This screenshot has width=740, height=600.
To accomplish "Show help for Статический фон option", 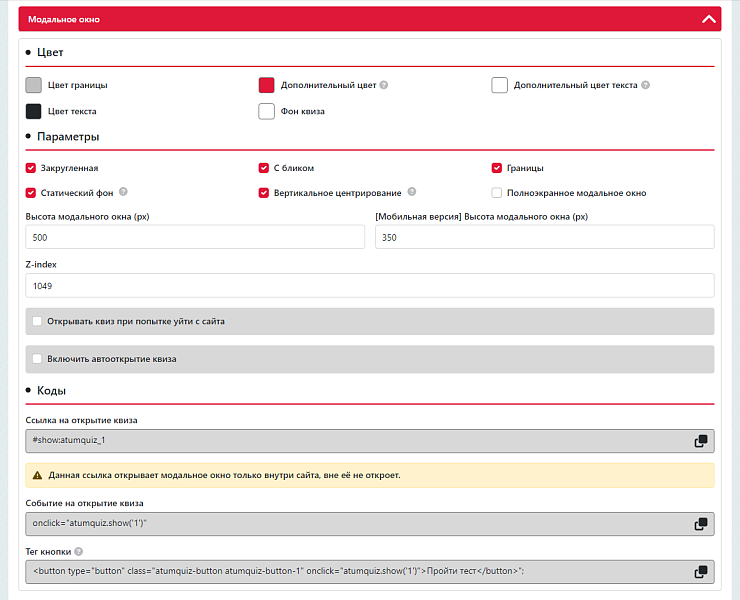I will [x=123, y=192].
